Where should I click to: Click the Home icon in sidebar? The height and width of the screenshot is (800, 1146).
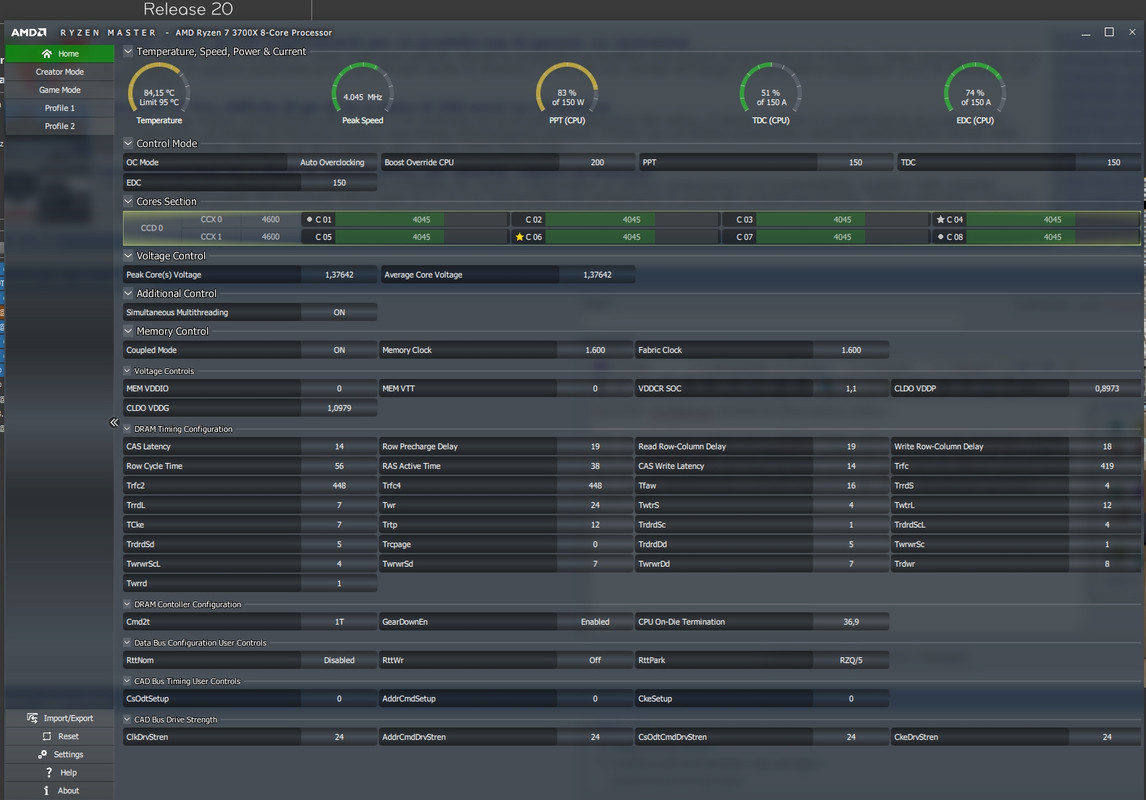coord(47,53)
